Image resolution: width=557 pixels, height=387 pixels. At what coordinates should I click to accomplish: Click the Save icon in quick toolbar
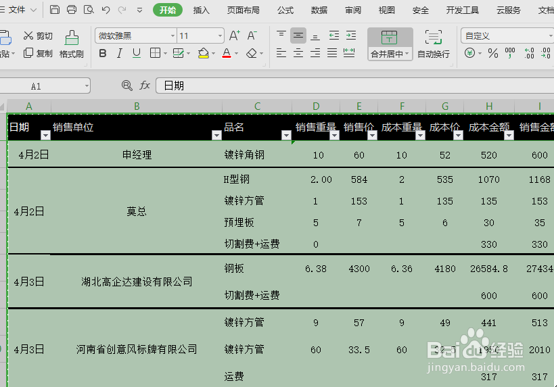(x=55, y=10)
